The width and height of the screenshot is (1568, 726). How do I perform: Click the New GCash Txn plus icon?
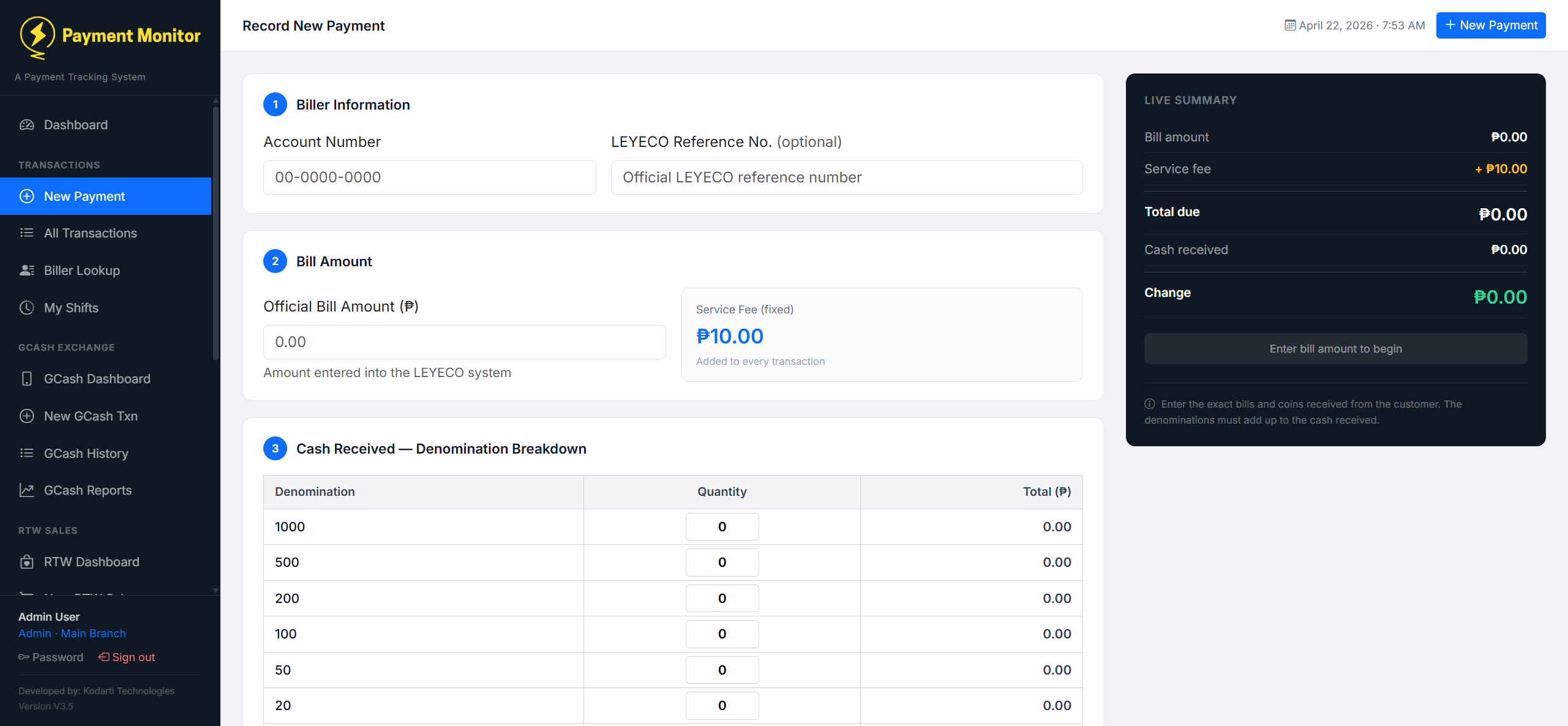point(27,416)
